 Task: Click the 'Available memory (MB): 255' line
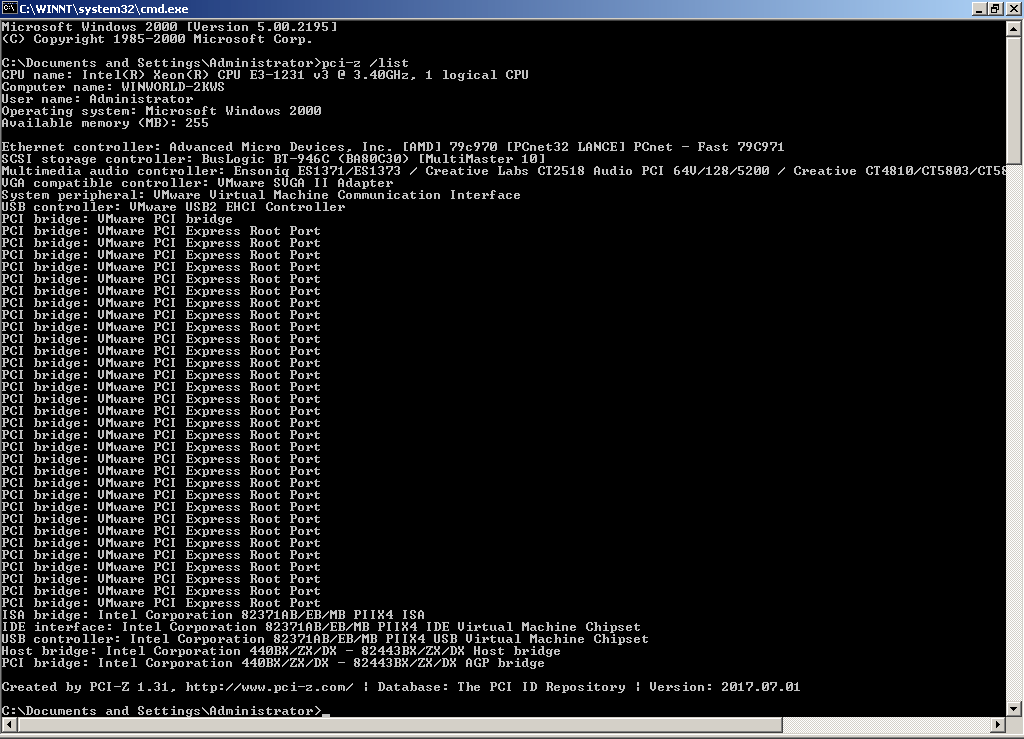point(105,123)
